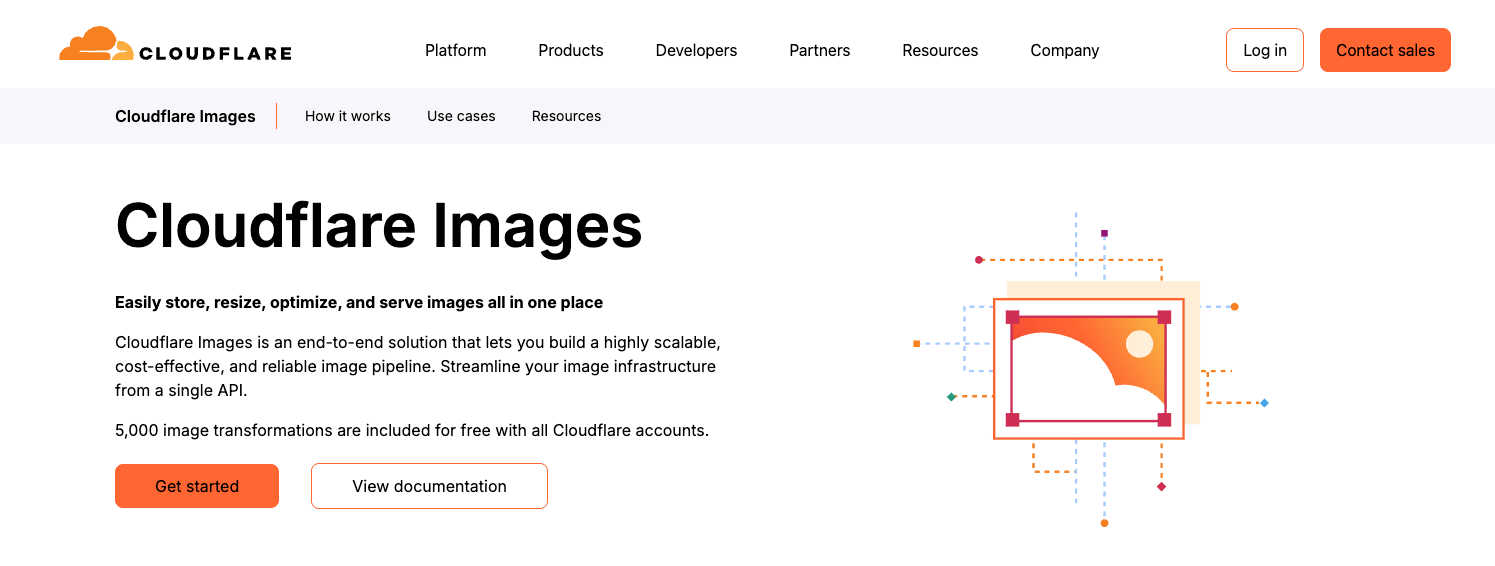Click the orange Cloudflare cloud logo

tap(96, 45)
